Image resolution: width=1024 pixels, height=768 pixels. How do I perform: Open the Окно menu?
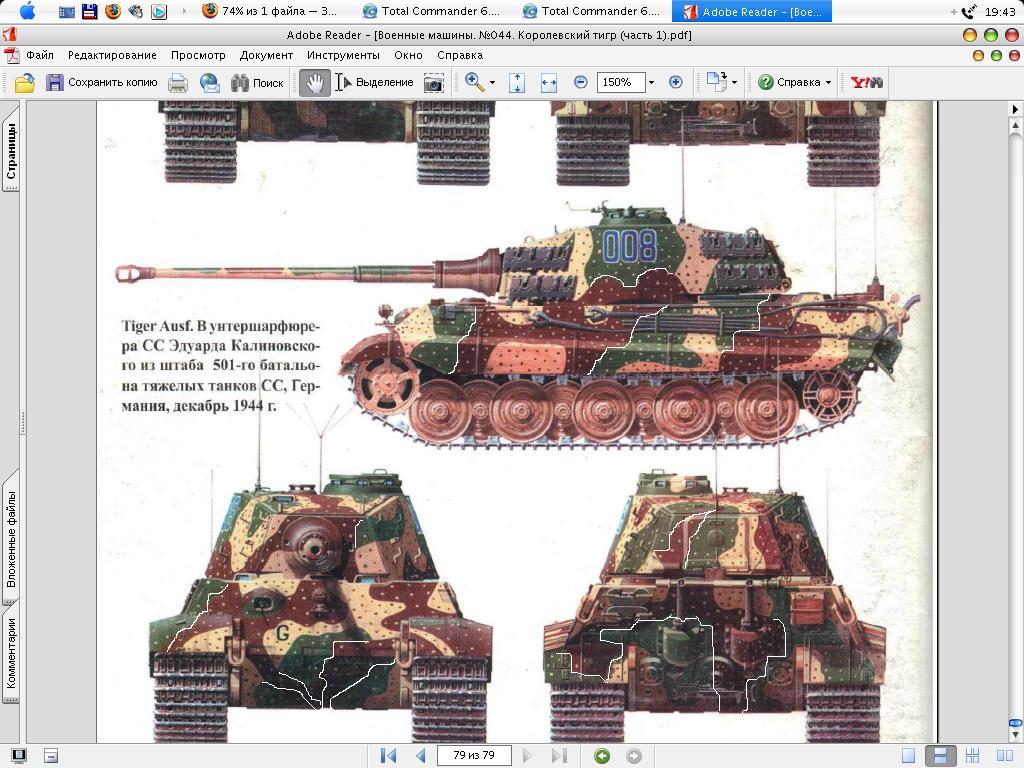(408, 56)
